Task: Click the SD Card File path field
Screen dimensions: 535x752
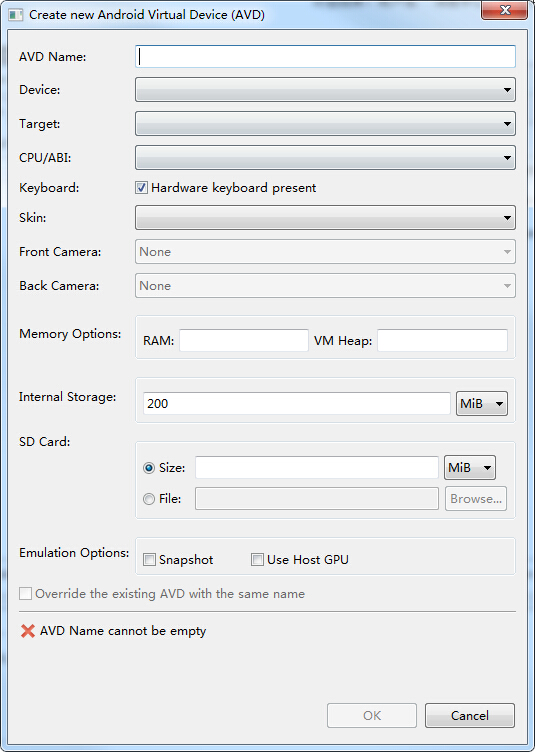Action: click(317, 499)
